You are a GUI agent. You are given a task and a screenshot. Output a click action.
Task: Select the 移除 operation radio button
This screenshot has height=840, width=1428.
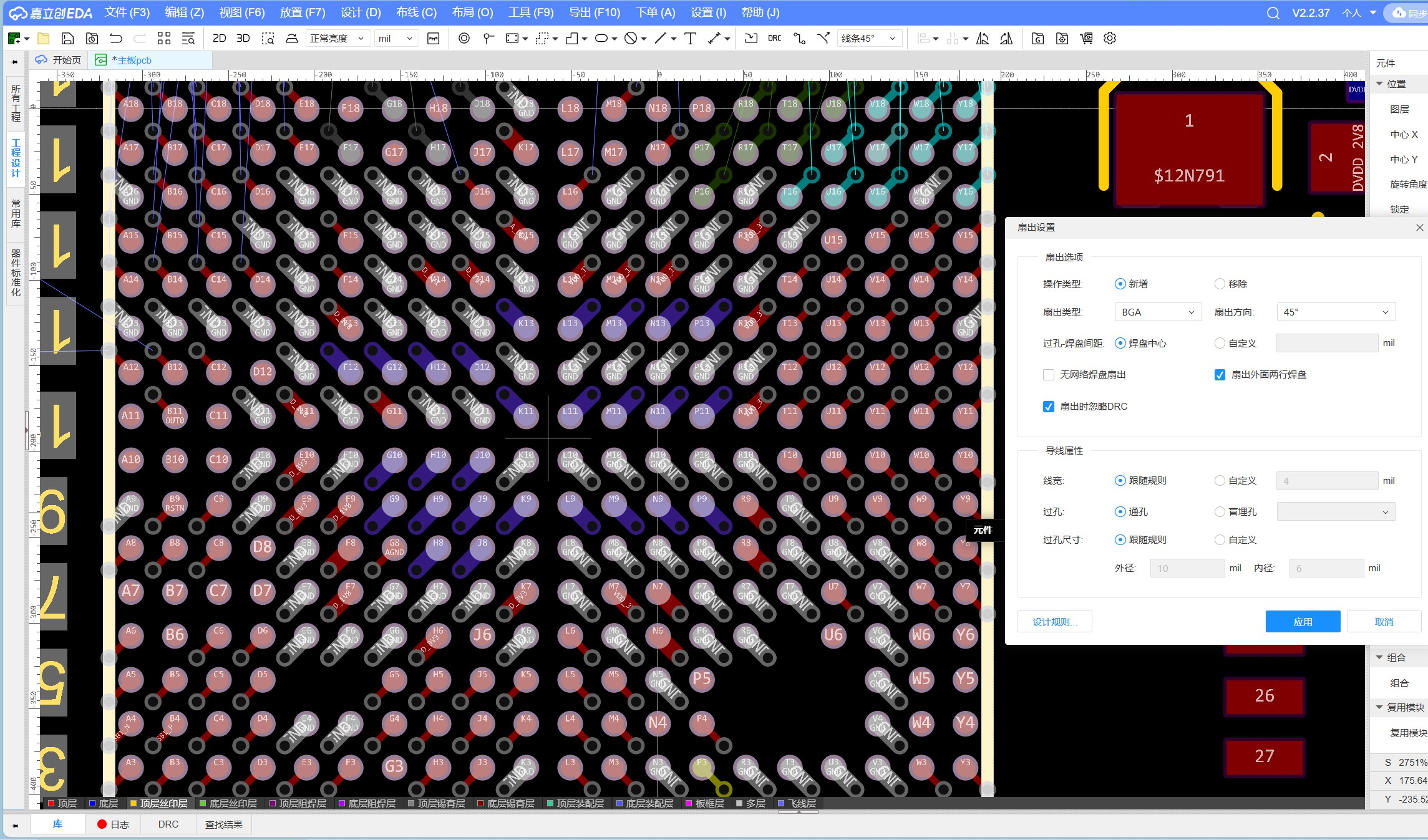click(x=1220, y=284)
